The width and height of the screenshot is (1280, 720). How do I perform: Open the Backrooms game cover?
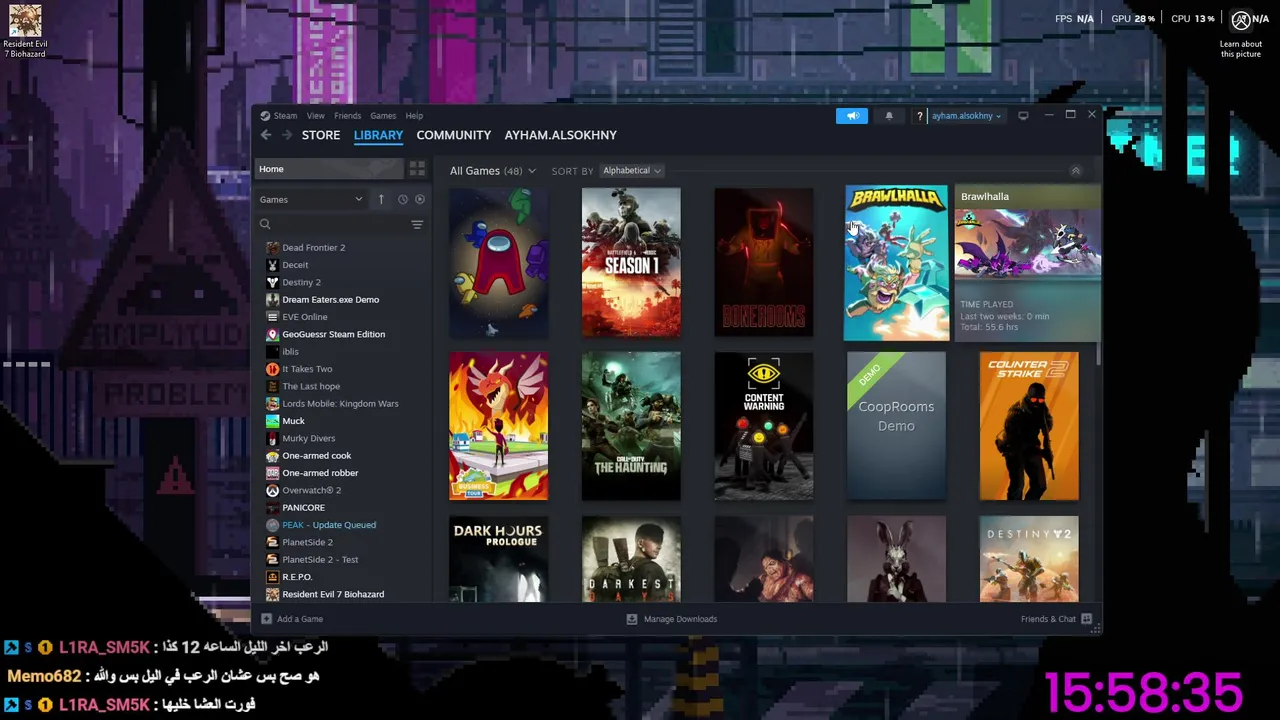click(764, 262)
